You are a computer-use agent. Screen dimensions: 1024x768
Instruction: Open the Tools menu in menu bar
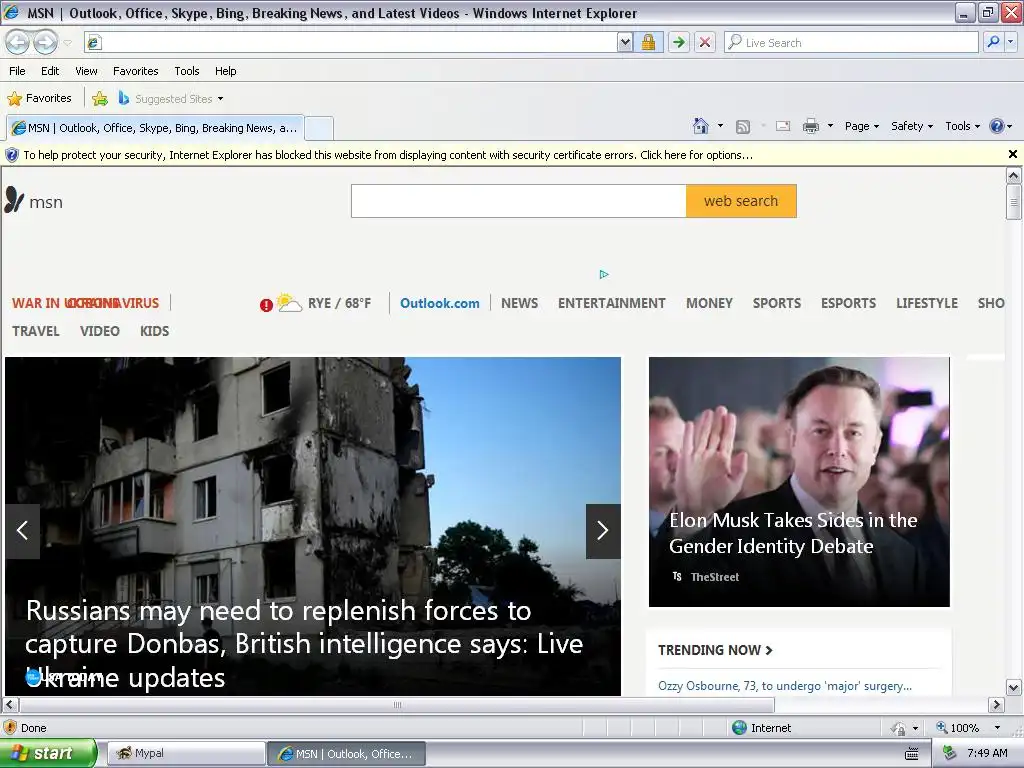[187, 71]
